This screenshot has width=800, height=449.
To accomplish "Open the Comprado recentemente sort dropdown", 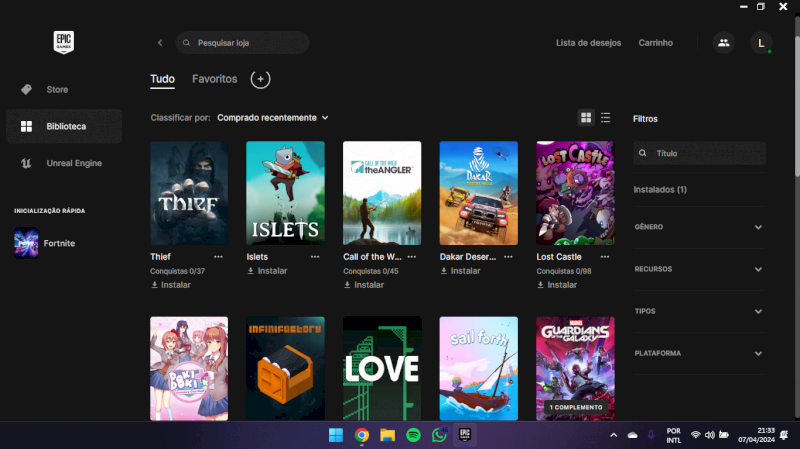I will (272, 118).
